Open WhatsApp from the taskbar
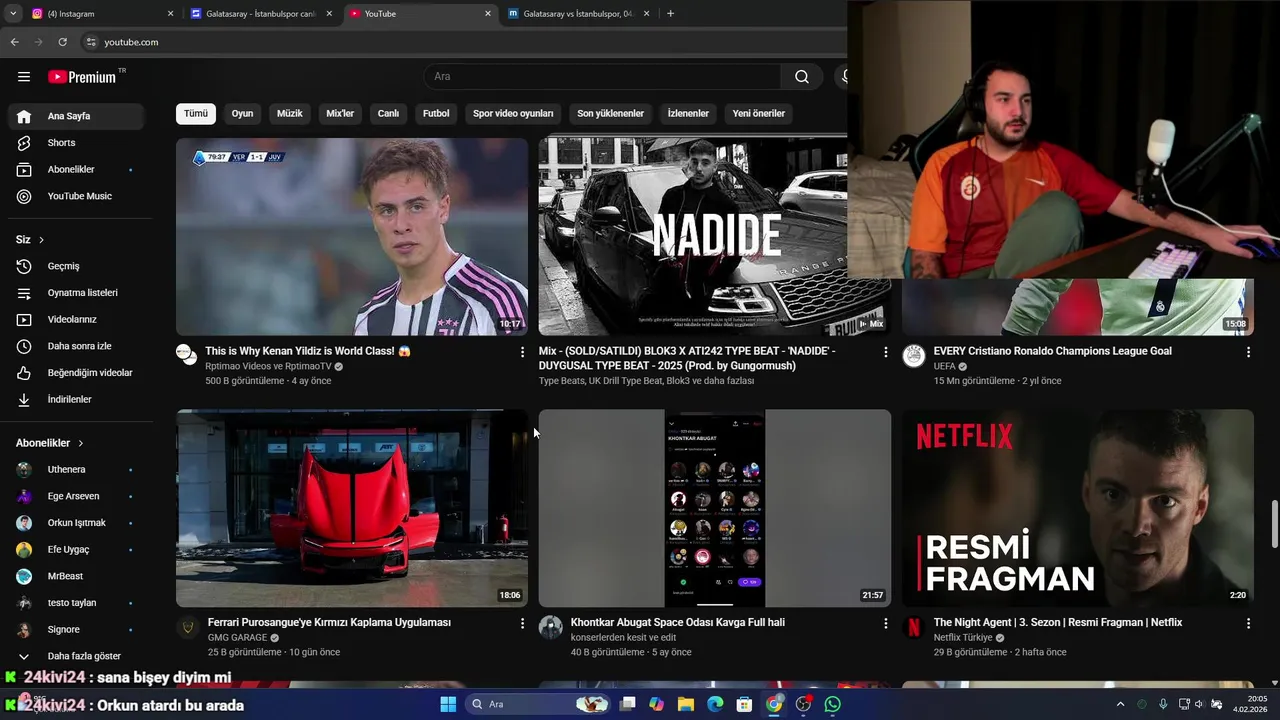 click(833, 704)
